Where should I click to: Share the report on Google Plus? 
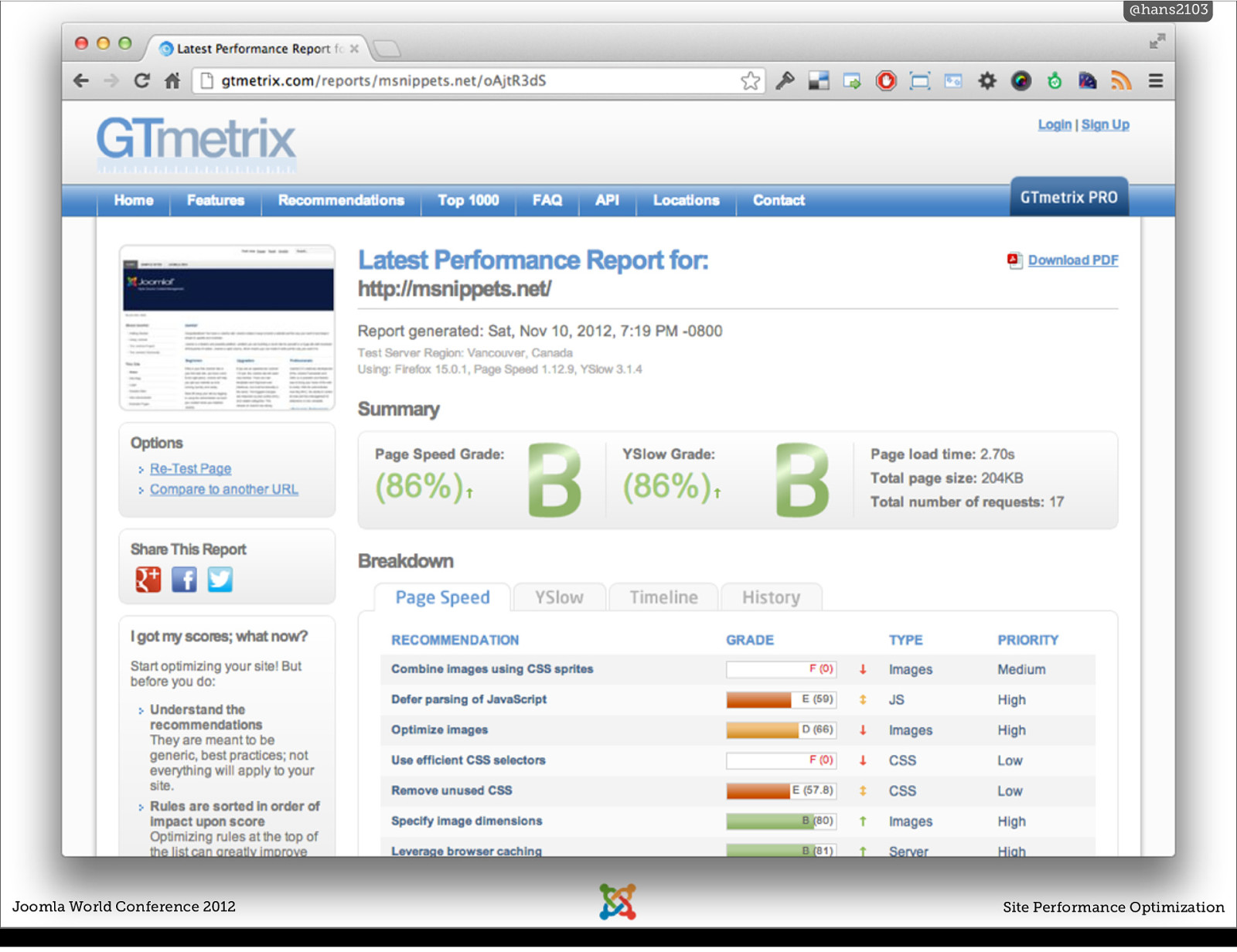[x=148, y=579]
